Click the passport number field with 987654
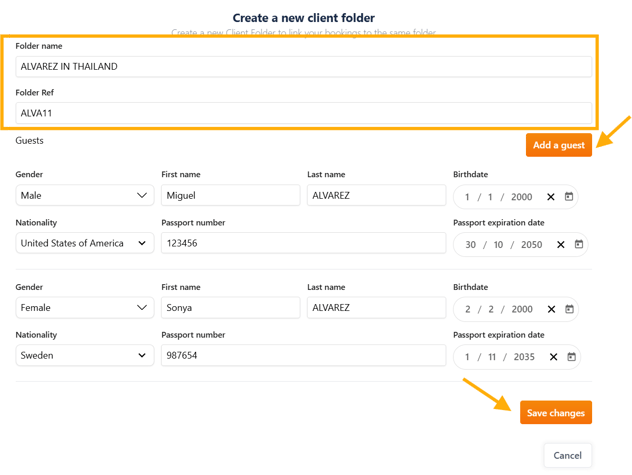The height and width of the screenshot is (475, 632). [x=303, y=355]
